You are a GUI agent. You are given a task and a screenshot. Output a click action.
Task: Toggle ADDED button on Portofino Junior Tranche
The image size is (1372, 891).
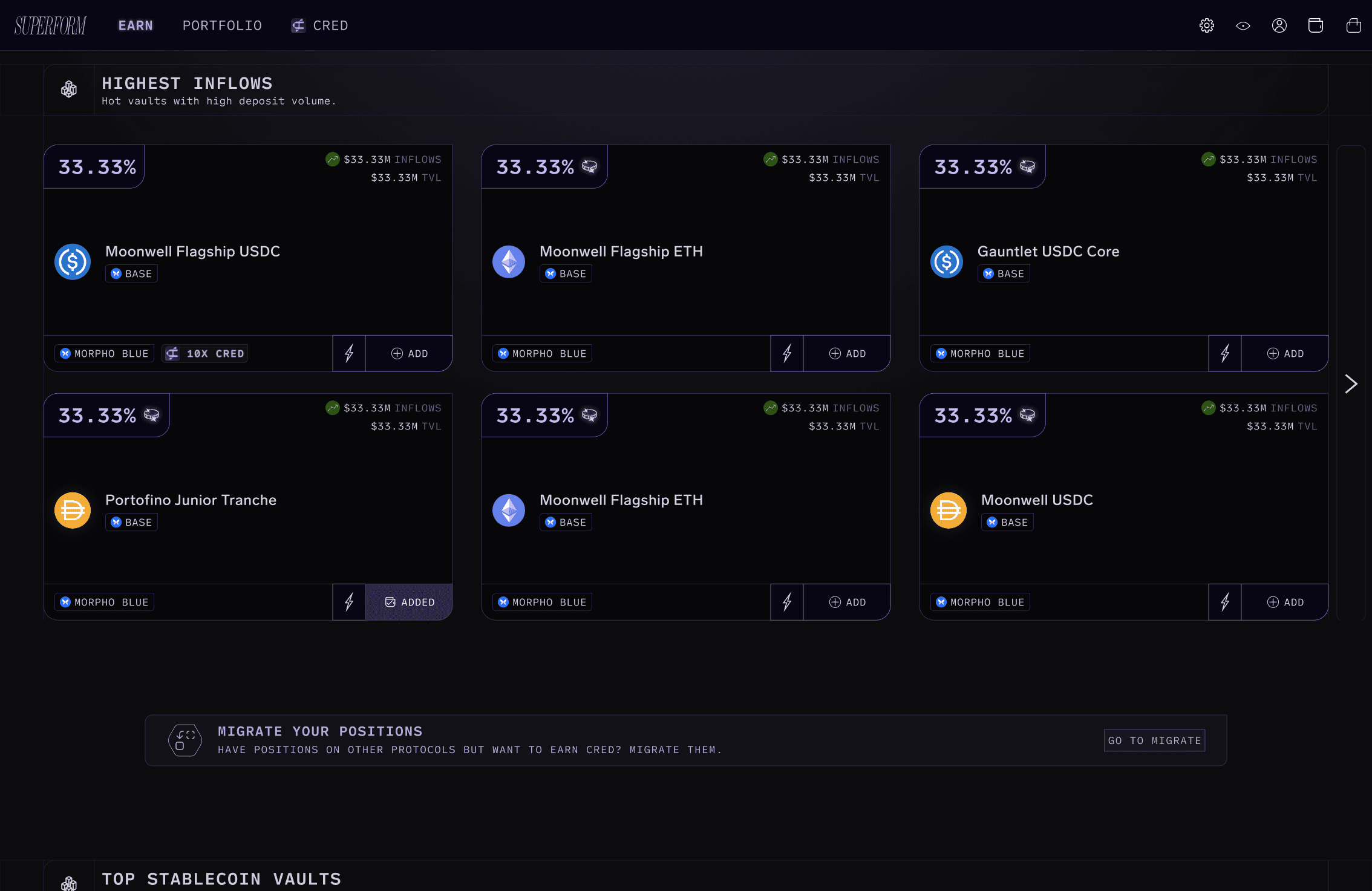coord(410,602)
